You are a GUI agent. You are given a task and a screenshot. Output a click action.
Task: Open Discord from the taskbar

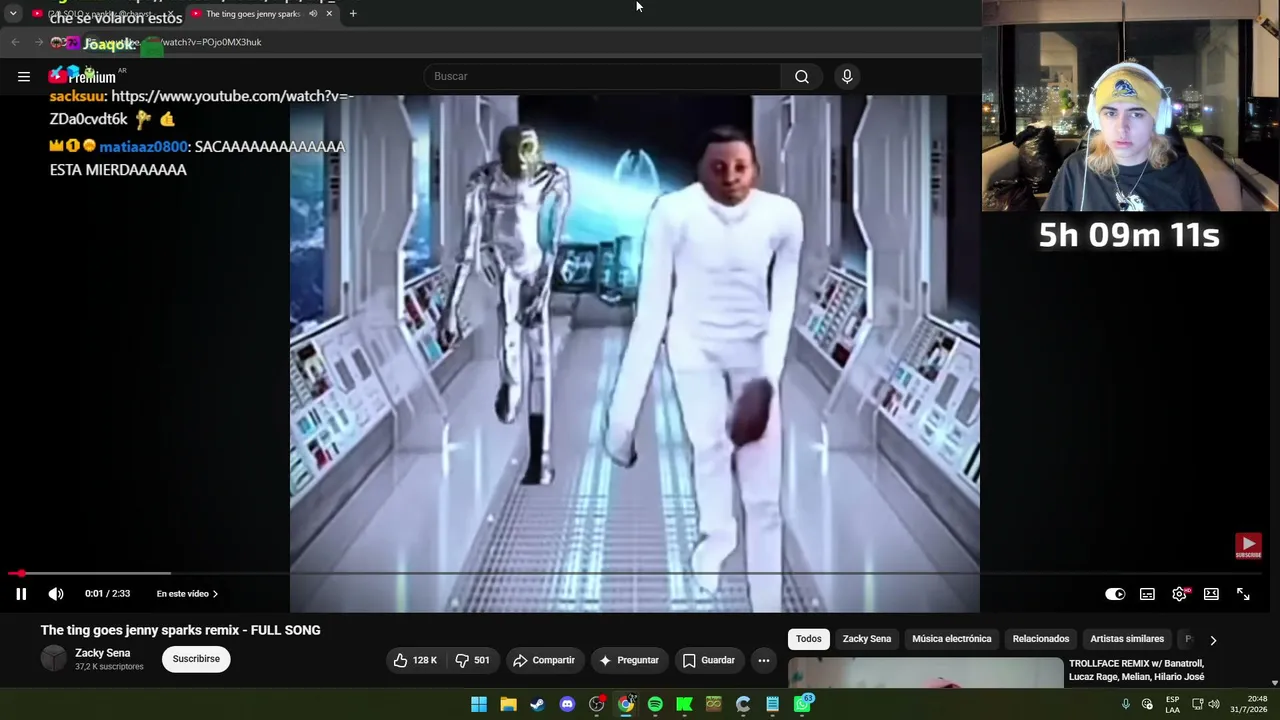pyautogui.click(x=567, y=704)
